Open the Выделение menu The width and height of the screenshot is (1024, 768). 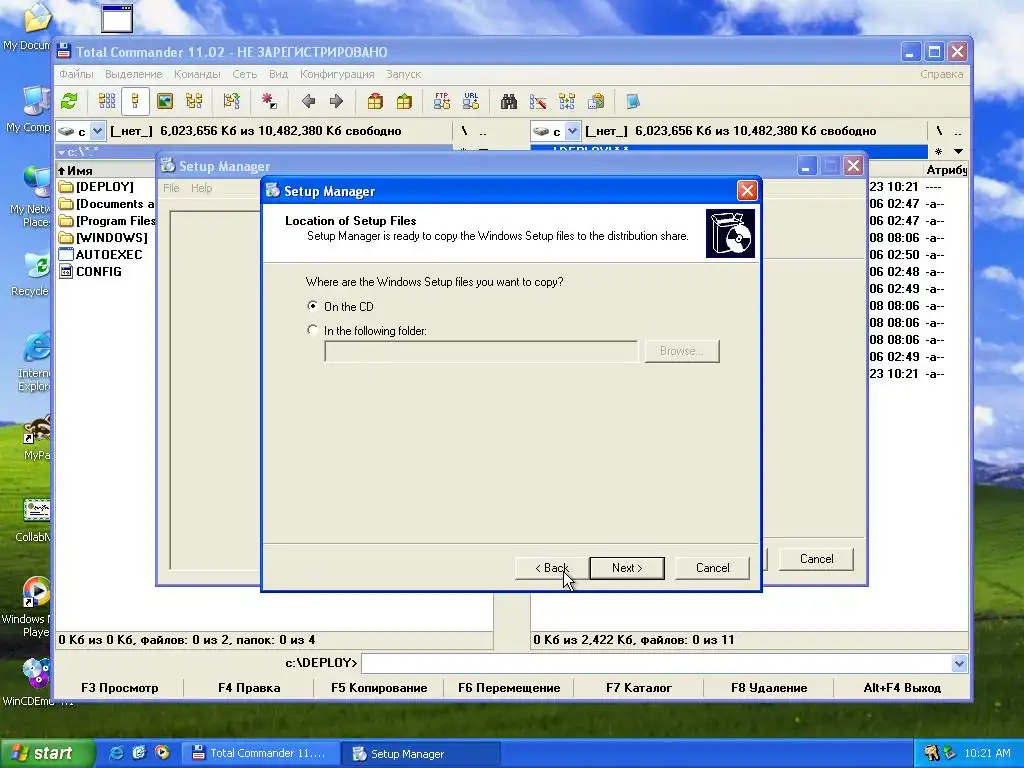[x=133, y=74]
